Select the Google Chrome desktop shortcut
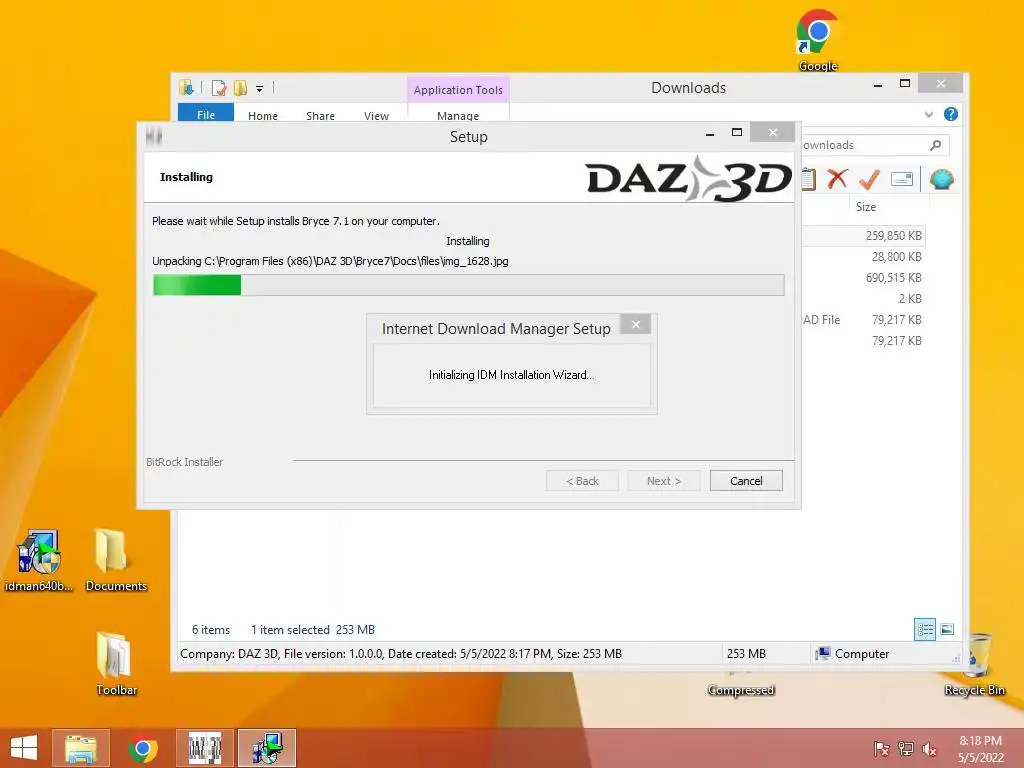 click(x=818, y=40)
